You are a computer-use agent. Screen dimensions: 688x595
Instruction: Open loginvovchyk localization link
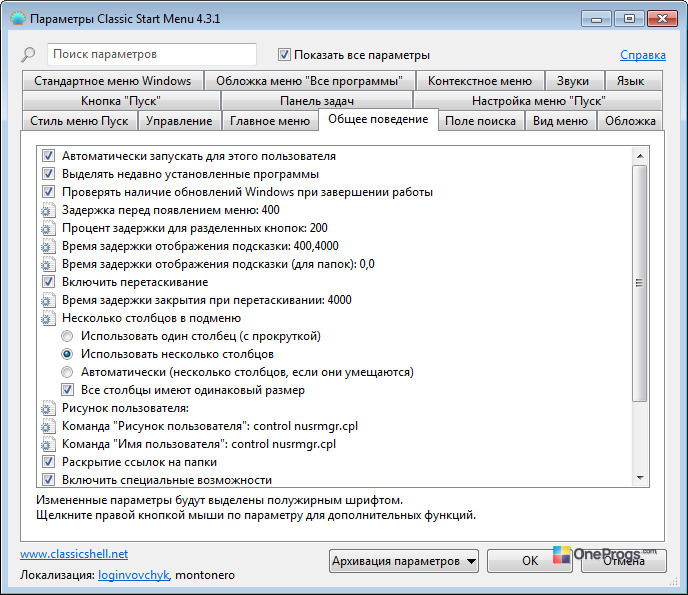click(x=133, y=575)
